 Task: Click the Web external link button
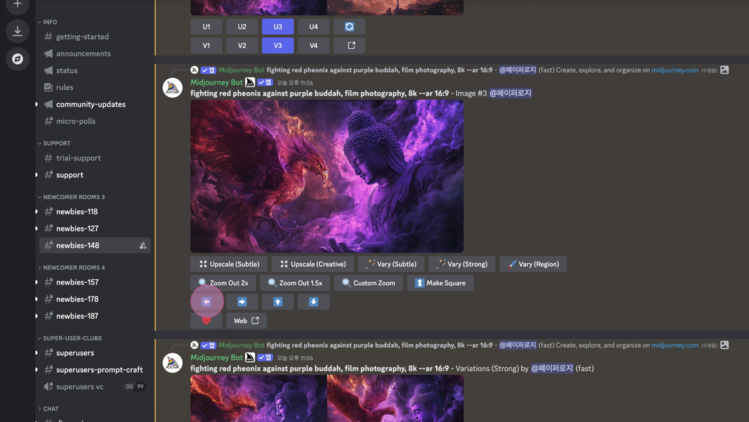tap(246, 321)
